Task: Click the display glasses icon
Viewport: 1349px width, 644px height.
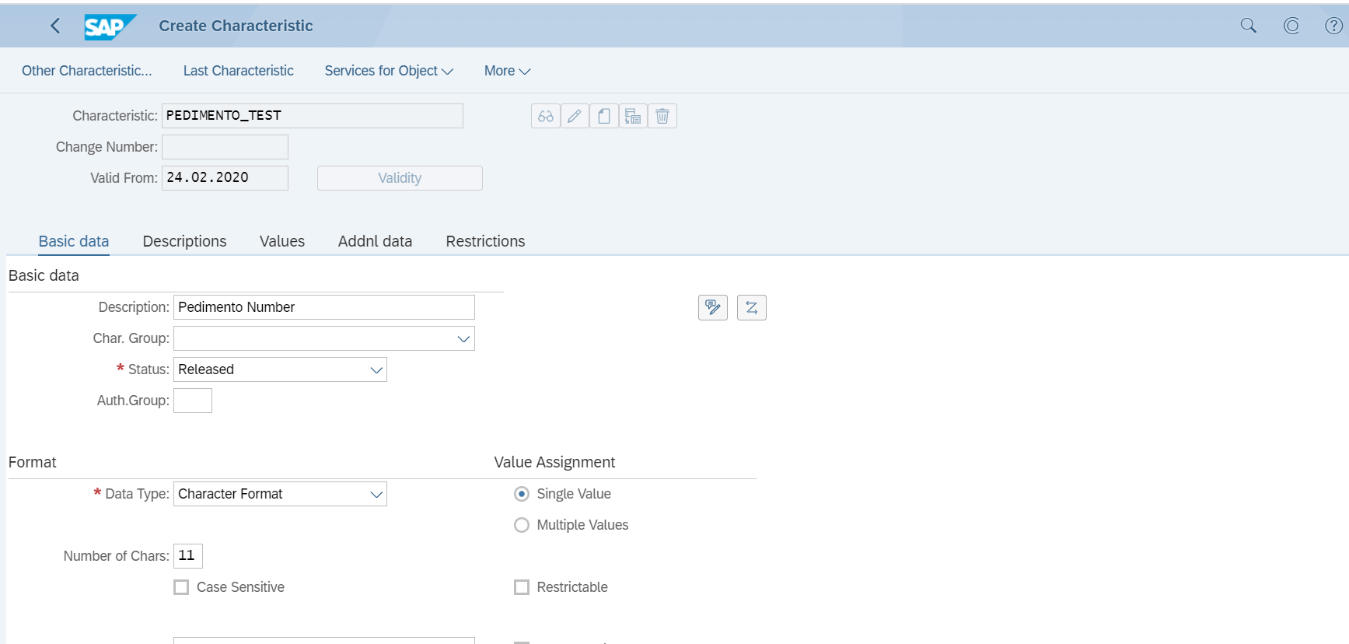Action: pos(545,116)
